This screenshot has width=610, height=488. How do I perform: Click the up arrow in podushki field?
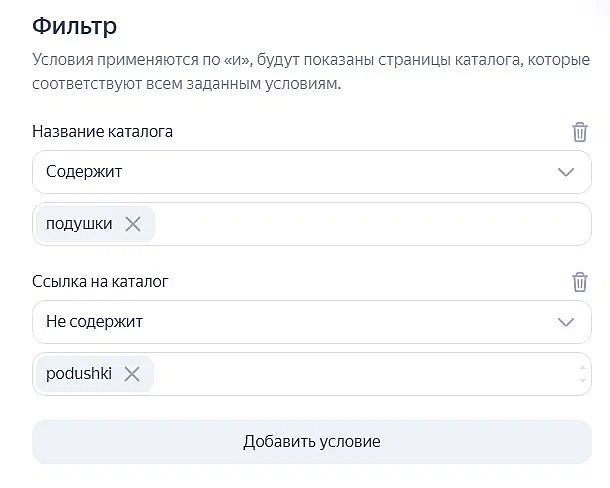582,368
